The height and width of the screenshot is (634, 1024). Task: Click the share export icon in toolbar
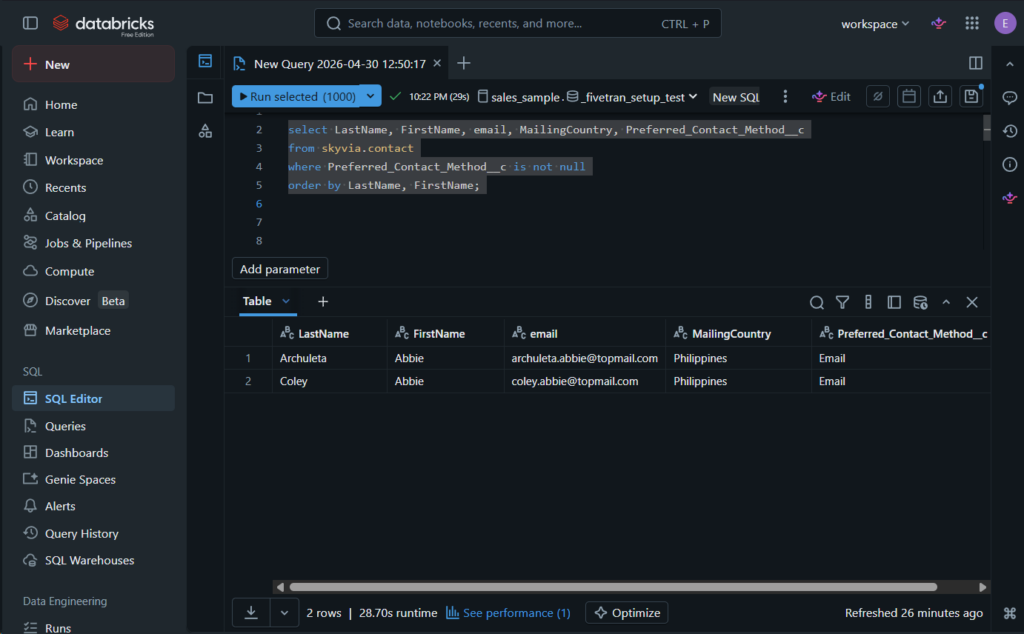[x=940, y=97]
